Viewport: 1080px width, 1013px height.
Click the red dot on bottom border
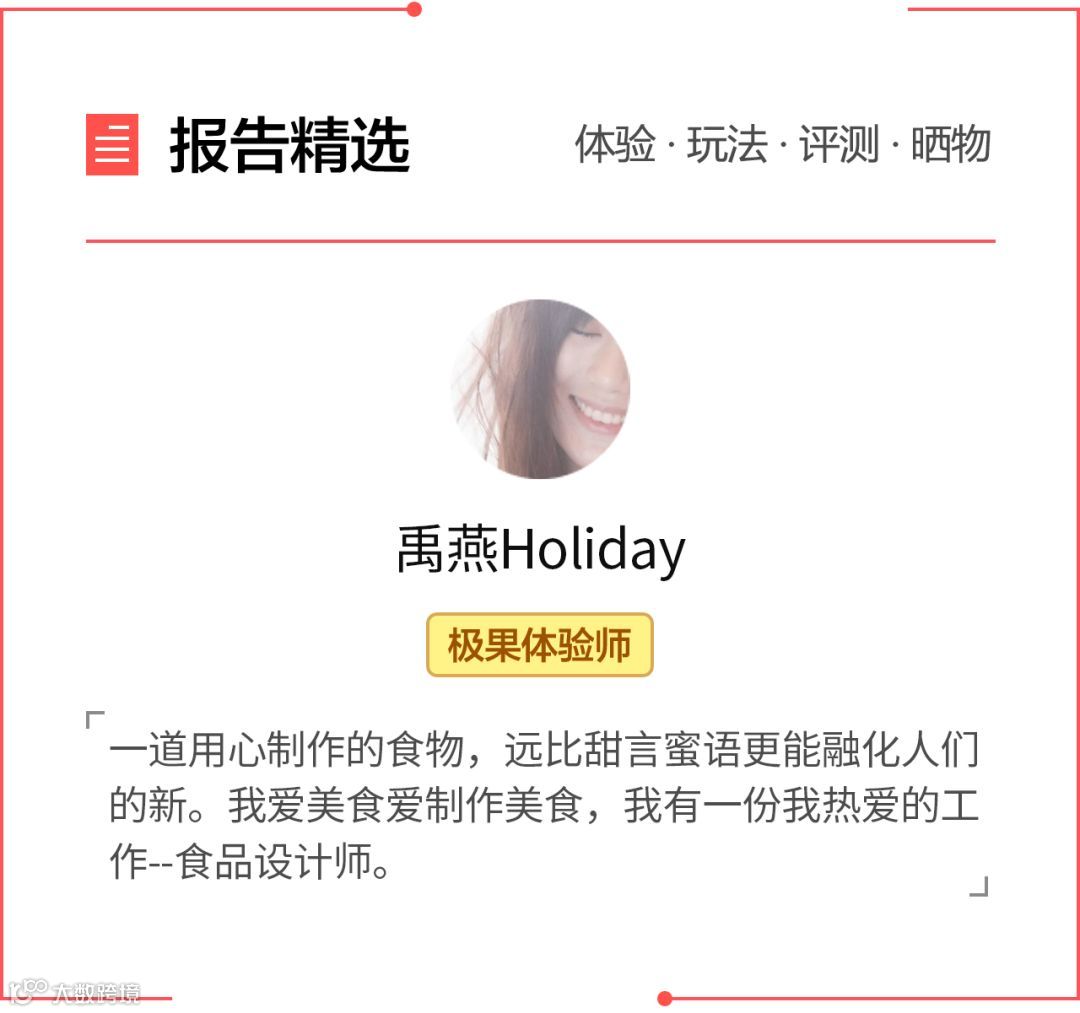pyautogui.click(x=665, y=999)
